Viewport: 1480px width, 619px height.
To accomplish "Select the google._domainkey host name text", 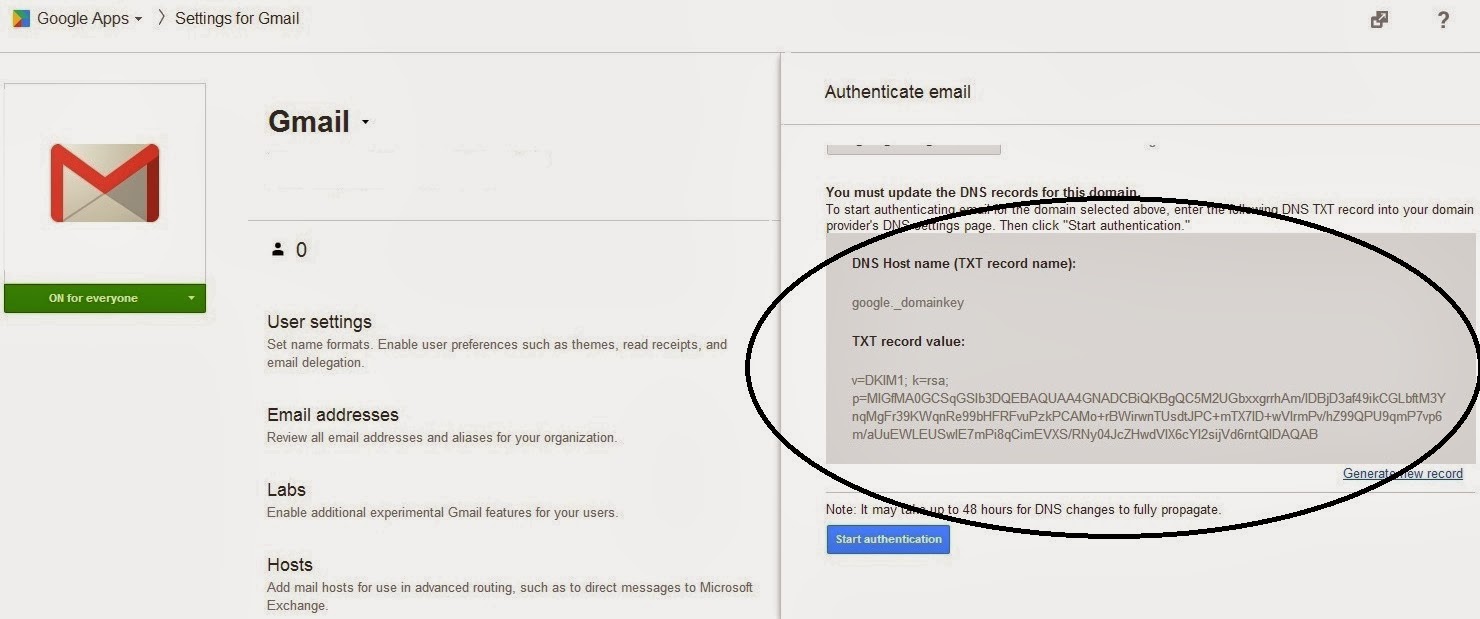I will click(908, 302).
